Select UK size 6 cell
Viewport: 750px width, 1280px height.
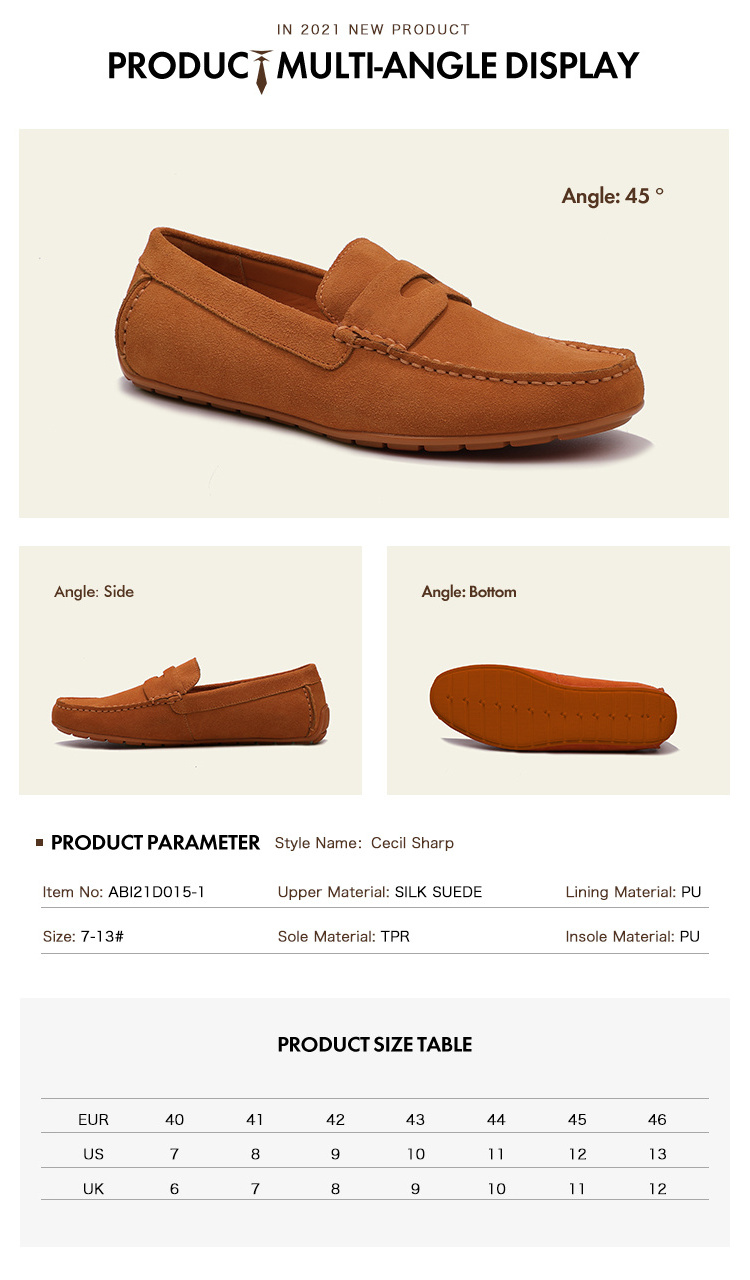[x=175, y=1189]
